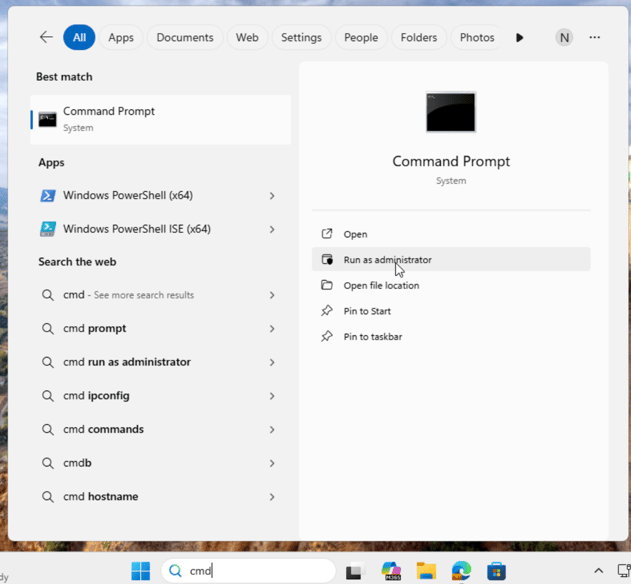Choose Open file location
The width and height of the screenshot is (631, 584).
point(451,285)
